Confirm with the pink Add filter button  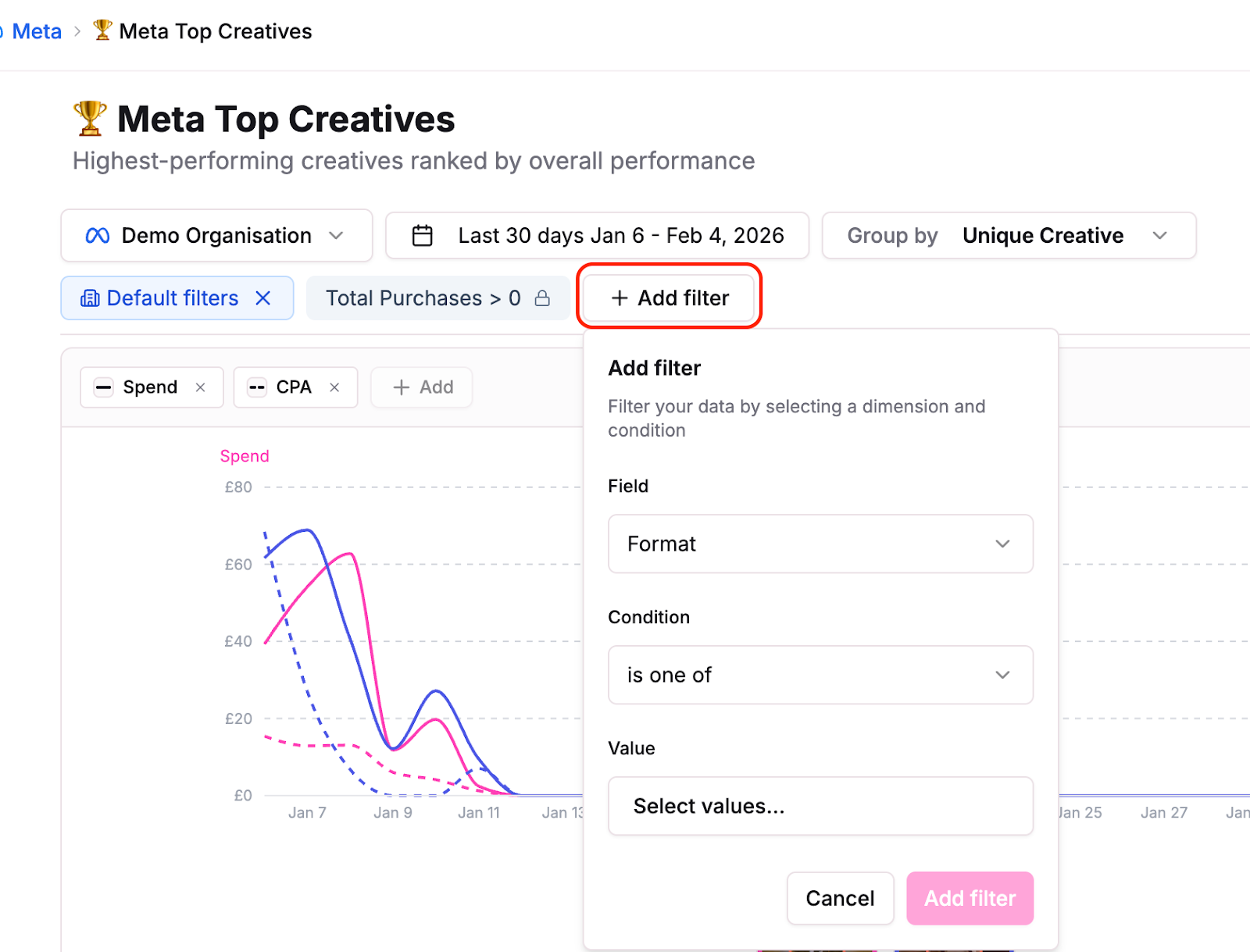click(970, 898)
